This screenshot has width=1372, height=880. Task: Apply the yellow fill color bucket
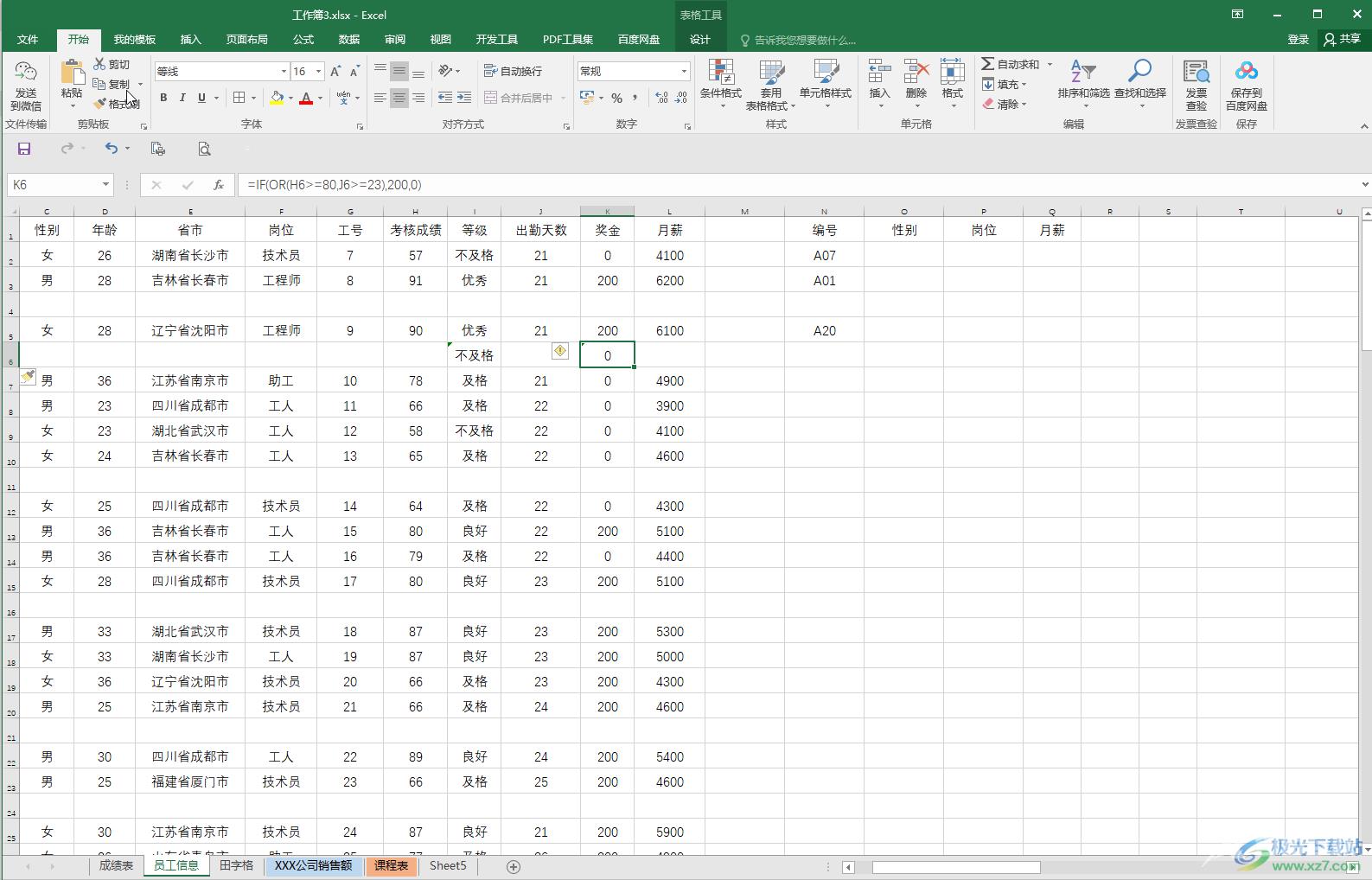(x=277, y=98)
